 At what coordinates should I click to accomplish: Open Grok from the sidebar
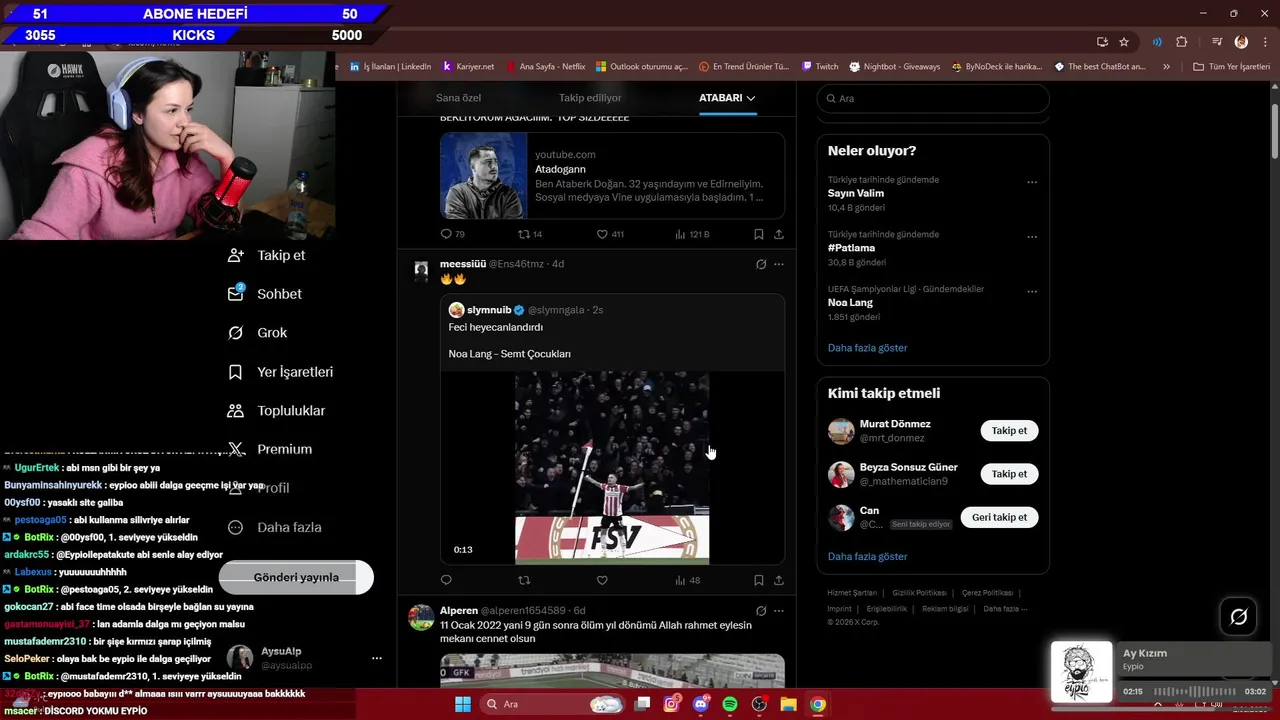258,333
